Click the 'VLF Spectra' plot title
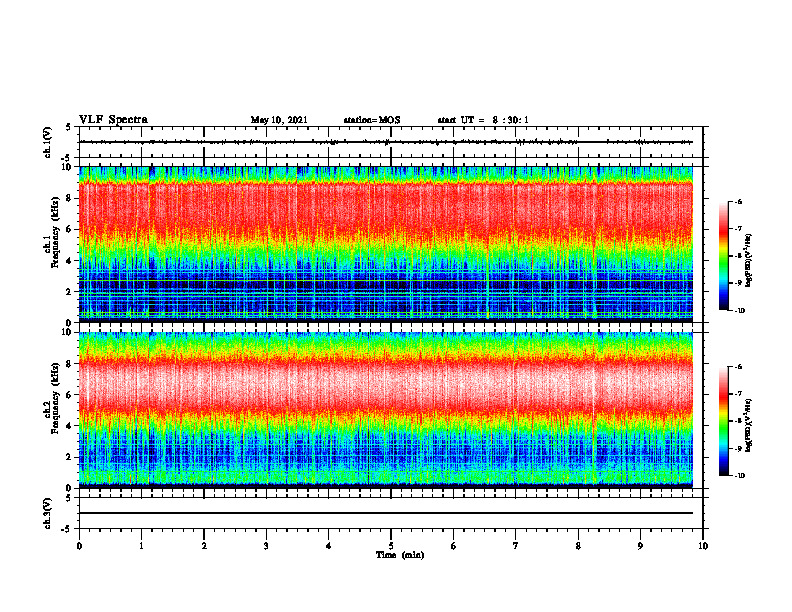The width and height of the screenshot is (792, 612). tap(113, 120)
